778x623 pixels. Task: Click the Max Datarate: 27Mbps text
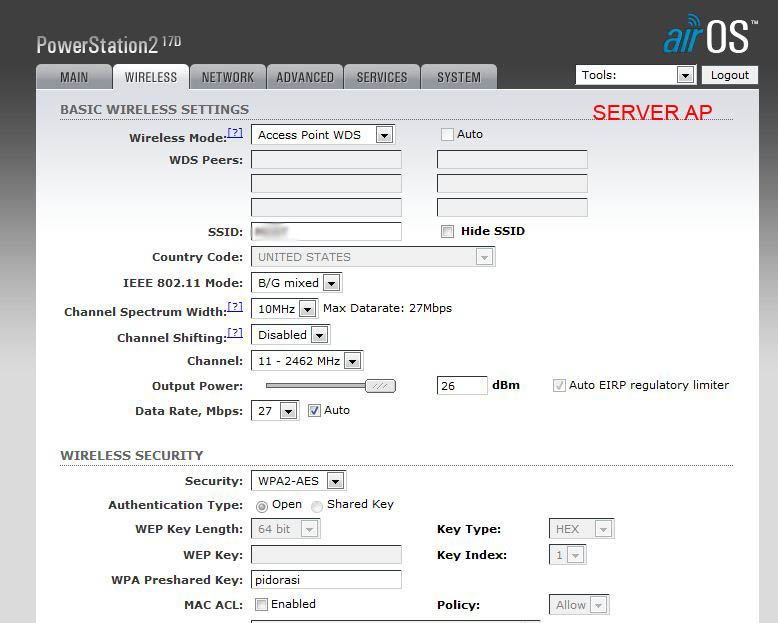(x=388, y=308)
